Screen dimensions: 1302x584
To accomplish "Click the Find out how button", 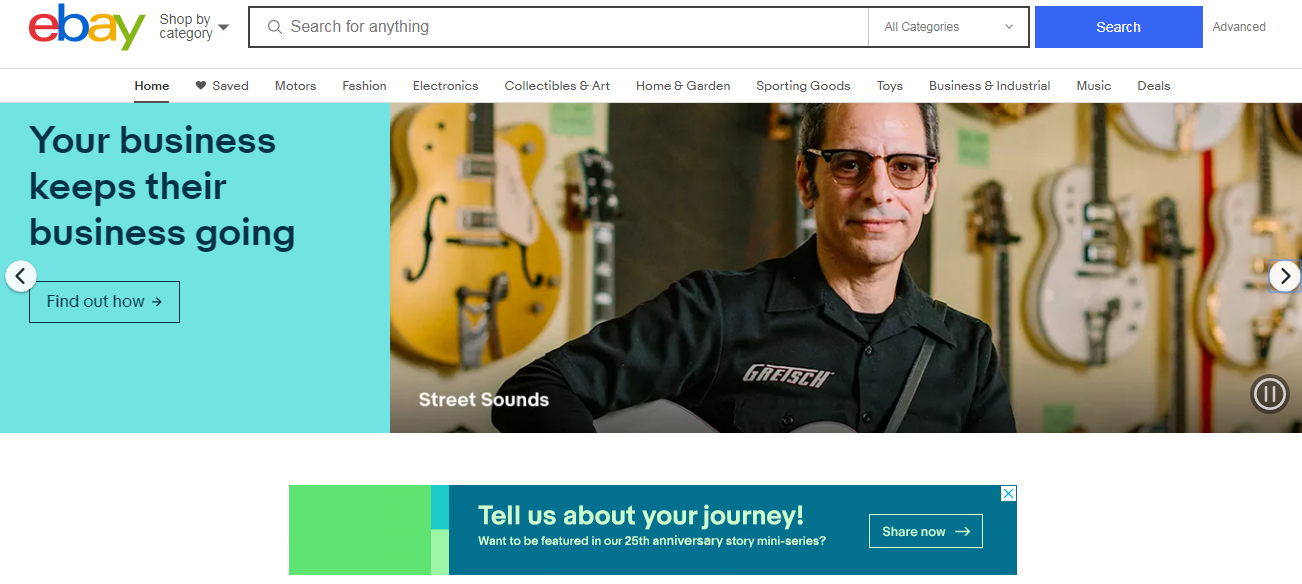I will pos(104,302).
